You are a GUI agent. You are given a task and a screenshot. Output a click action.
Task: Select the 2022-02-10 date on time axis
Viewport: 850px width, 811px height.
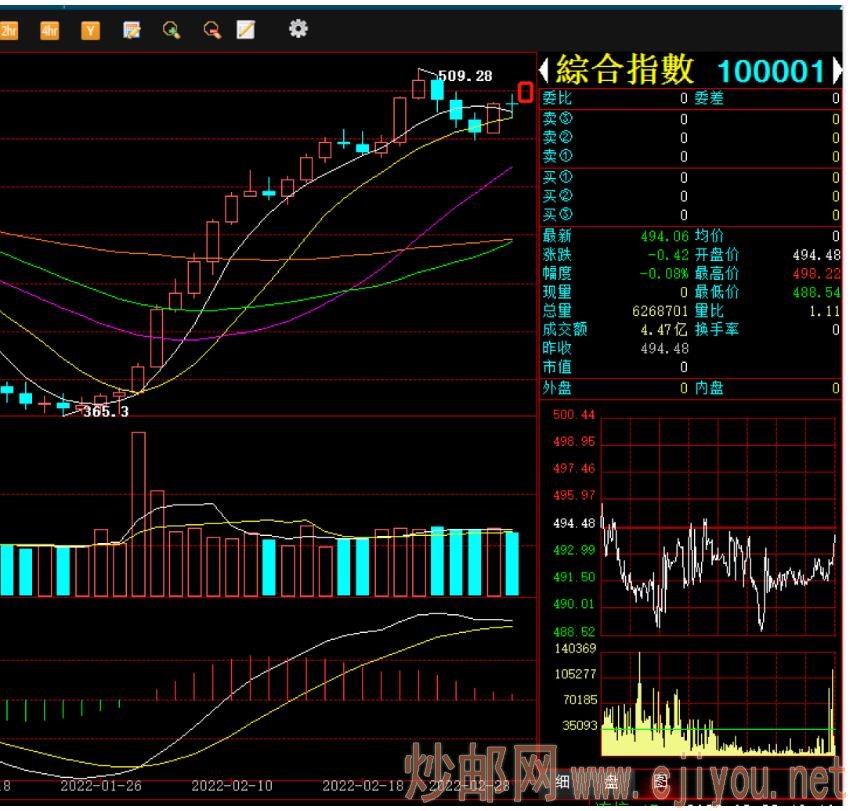point(231,786)
